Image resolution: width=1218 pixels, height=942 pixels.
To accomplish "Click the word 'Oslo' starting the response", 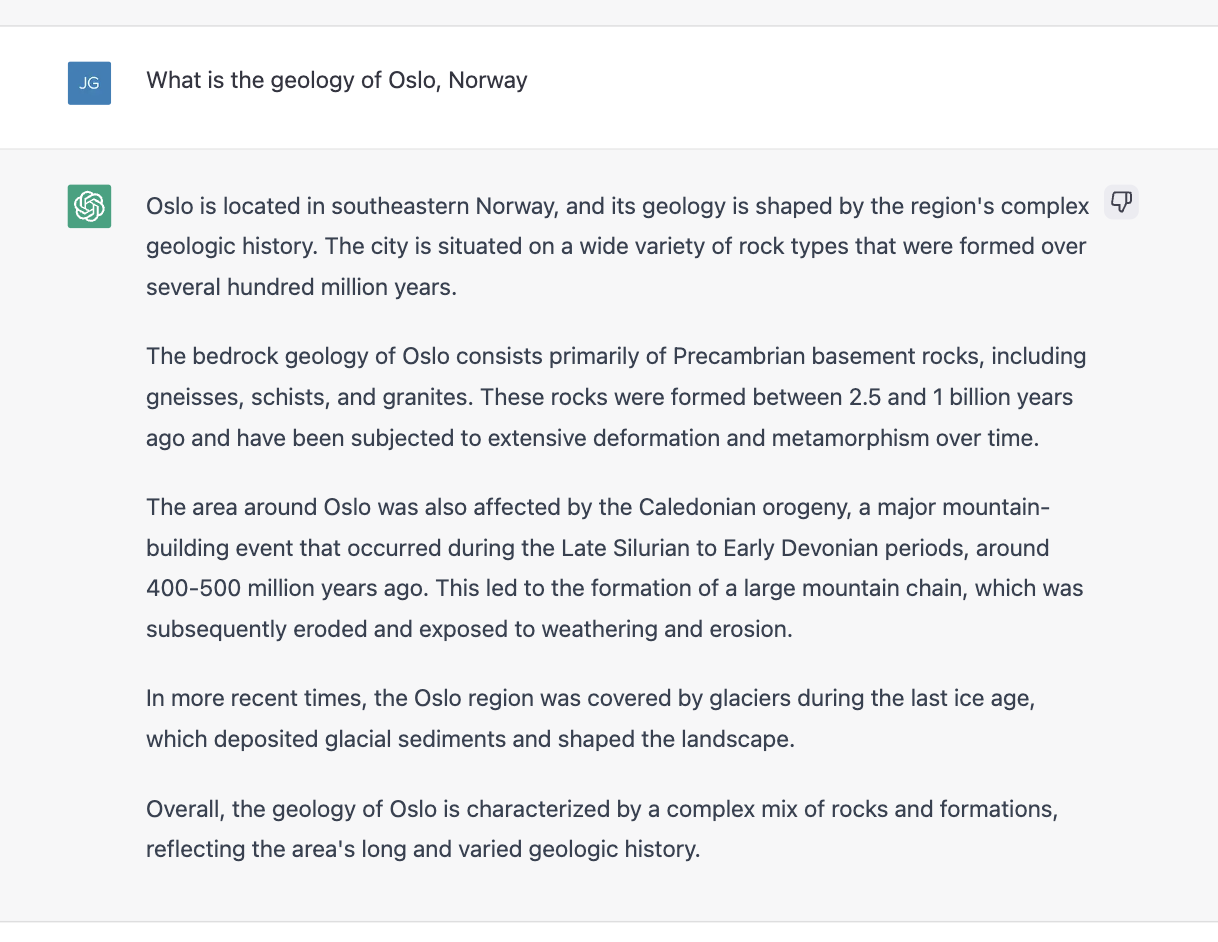I will (167, 206).
